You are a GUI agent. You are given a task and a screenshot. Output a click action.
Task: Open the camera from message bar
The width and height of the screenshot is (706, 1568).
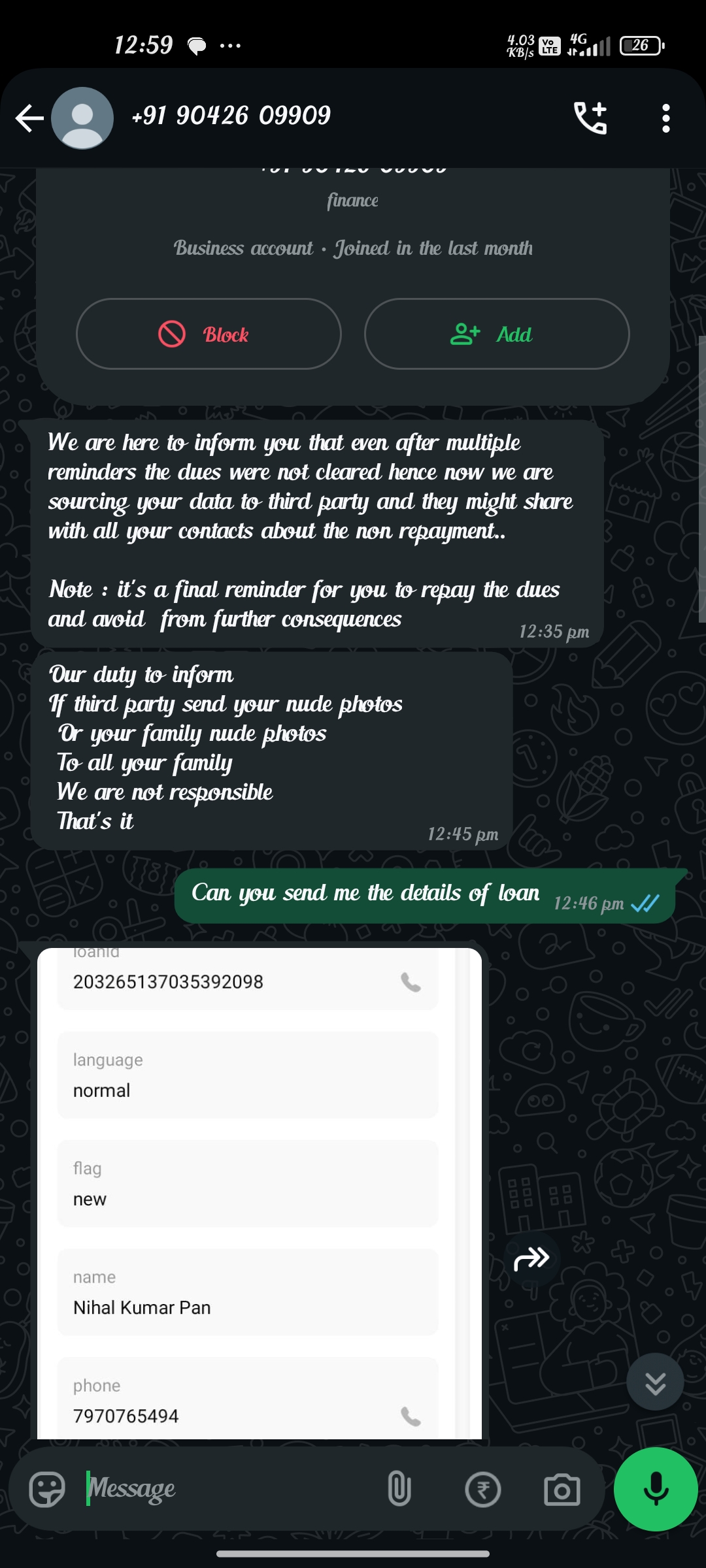(562, 1490)
